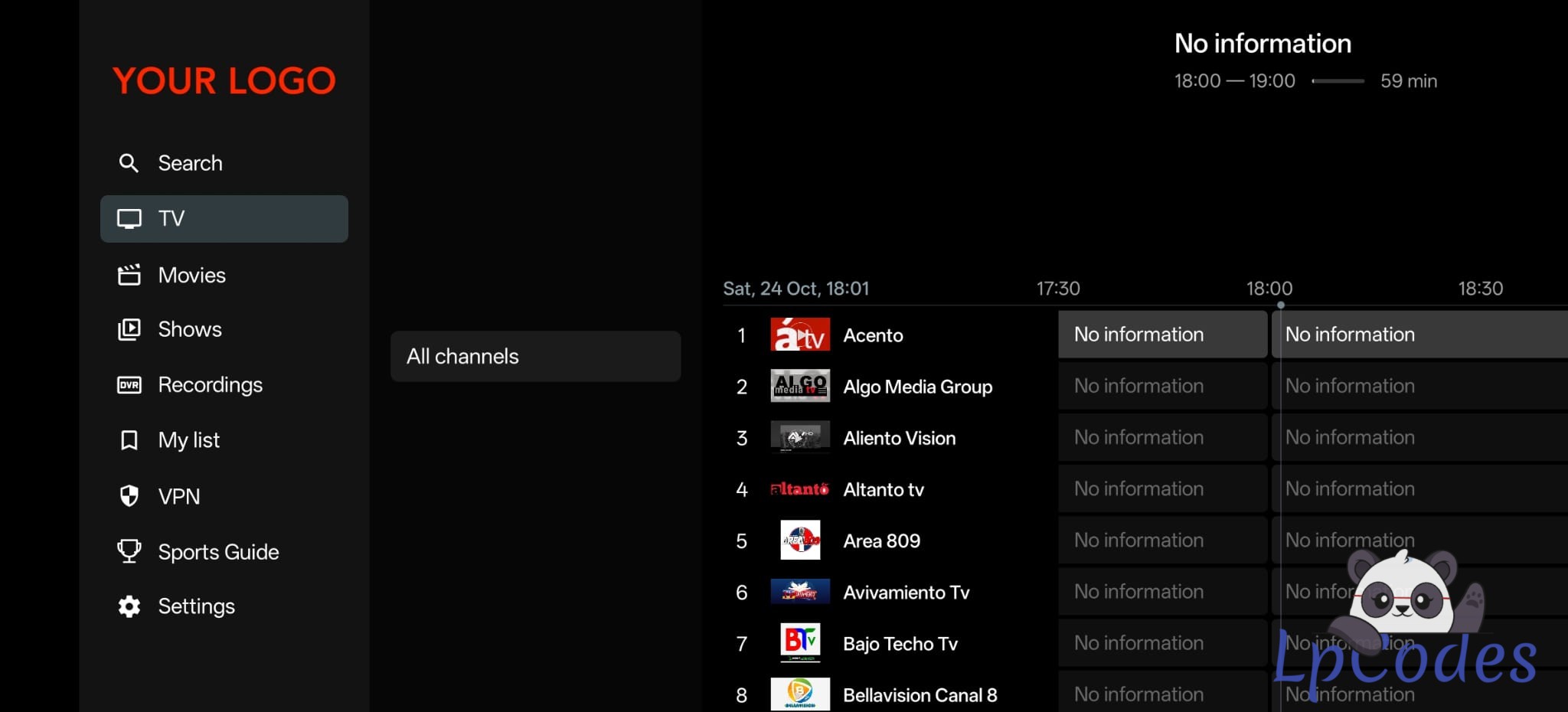Click the Area 809 channel name
The image size is (1568, 712).
[881, 541]
